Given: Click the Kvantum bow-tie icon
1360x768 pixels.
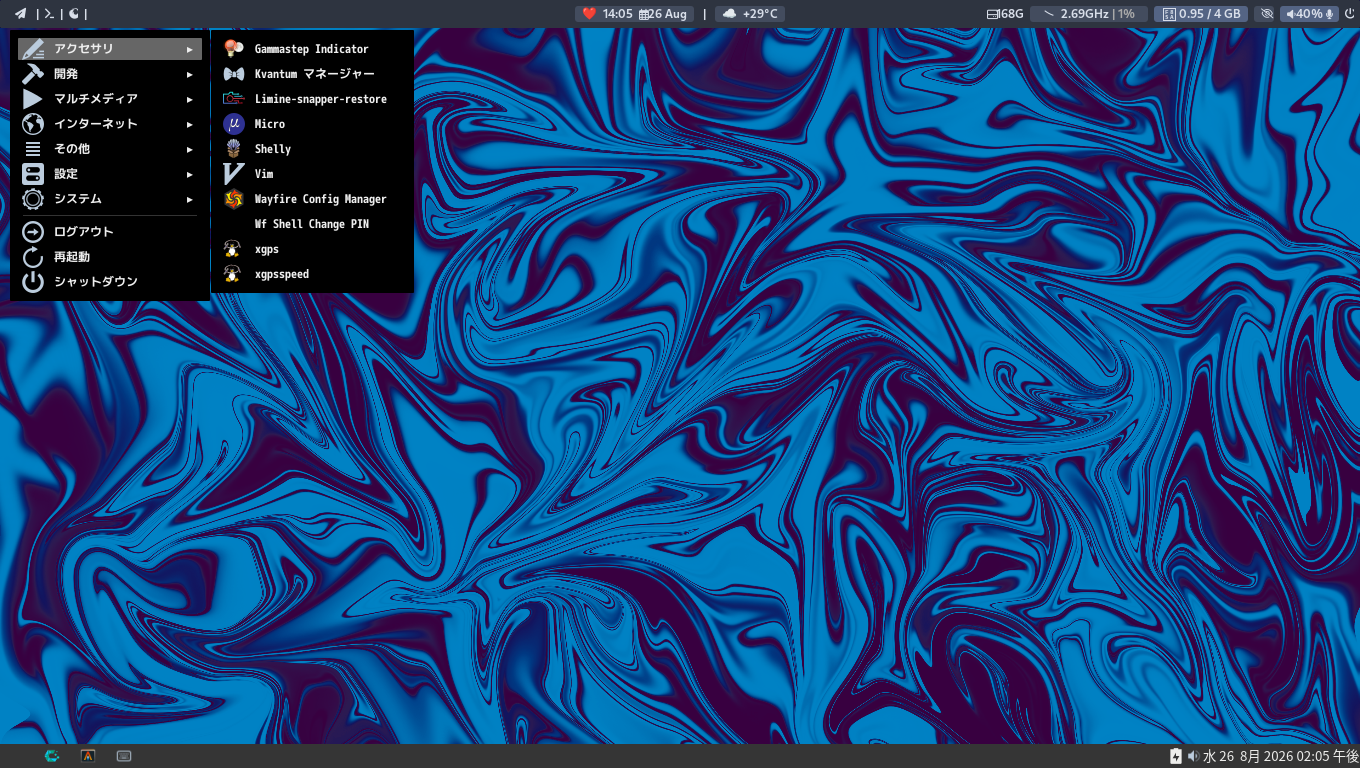Looking at the screenshot, I should (234, 74).
